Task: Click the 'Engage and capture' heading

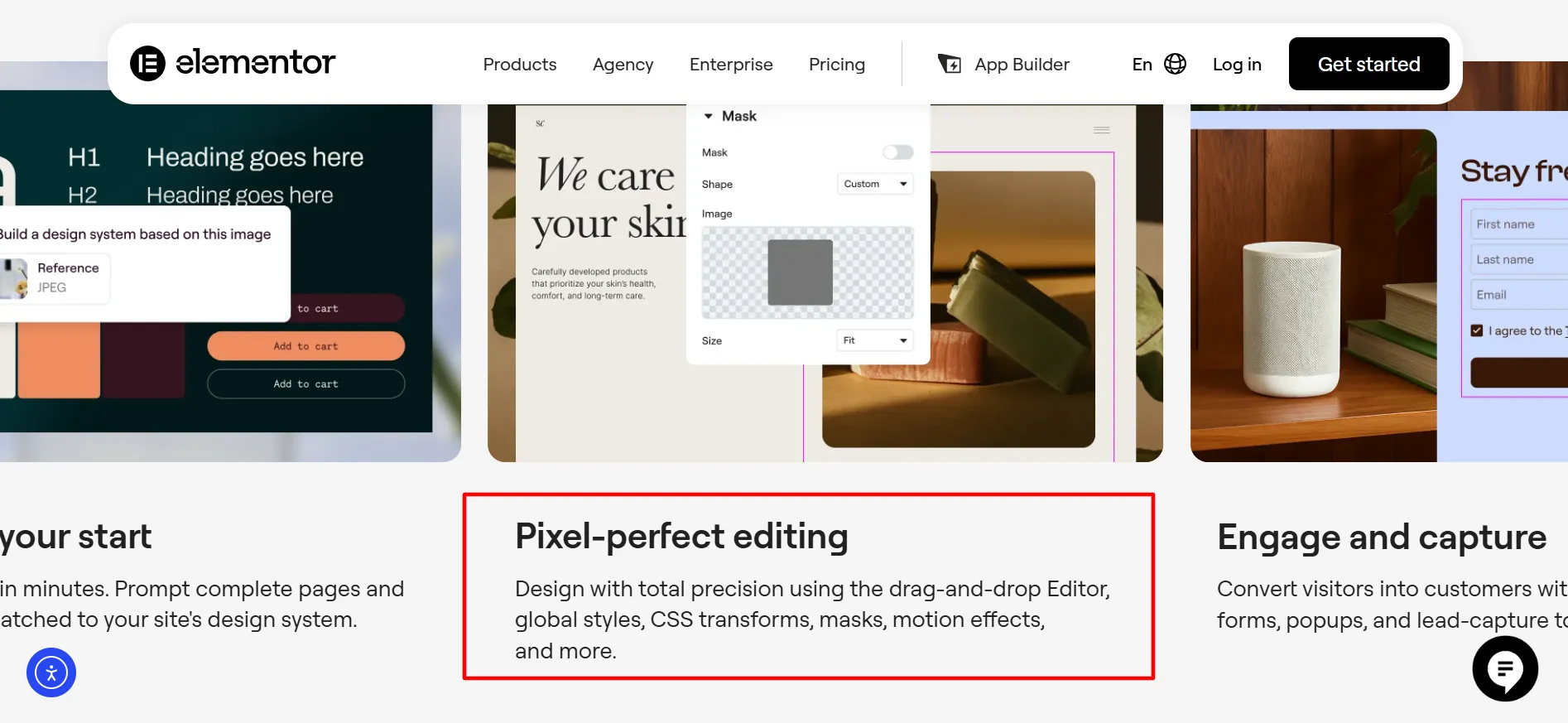Action: click(x=1382, y=537)
